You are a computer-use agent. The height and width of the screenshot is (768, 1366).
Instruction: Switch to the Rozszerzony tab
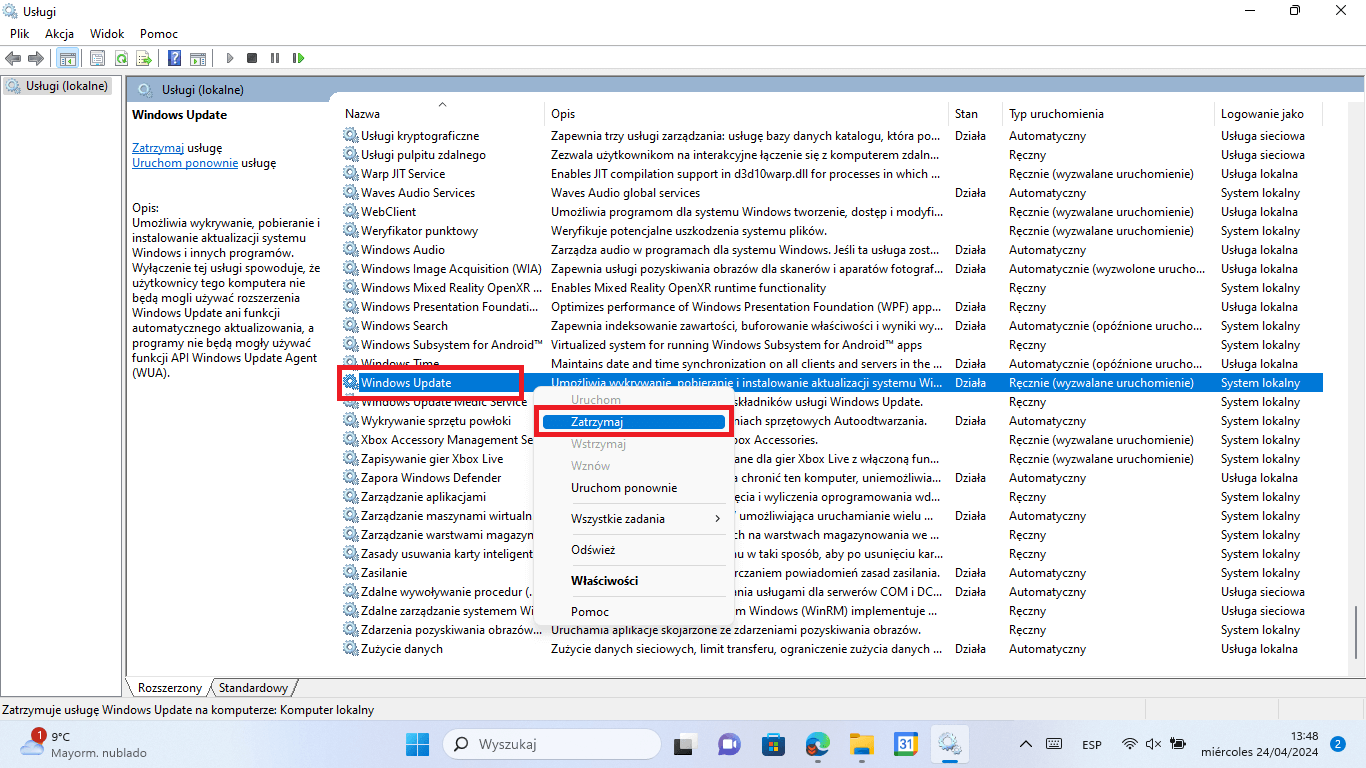point(169,688)
